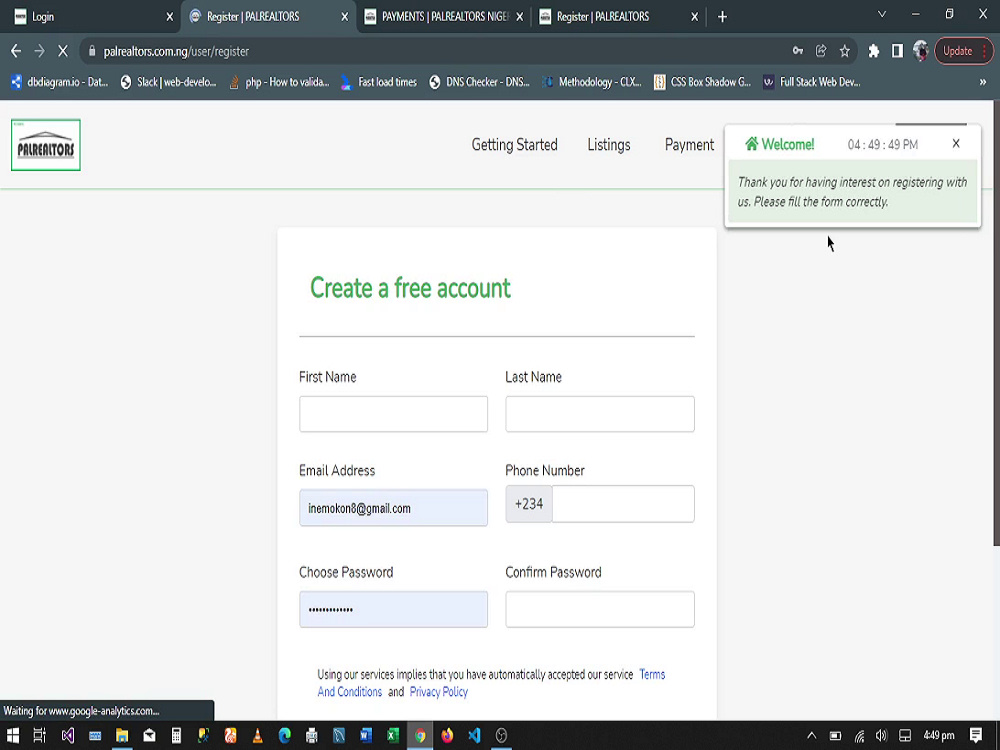Open the saved passwords key icon
The height and width of the screenshot is (750, 1000).
click(798, 51)
